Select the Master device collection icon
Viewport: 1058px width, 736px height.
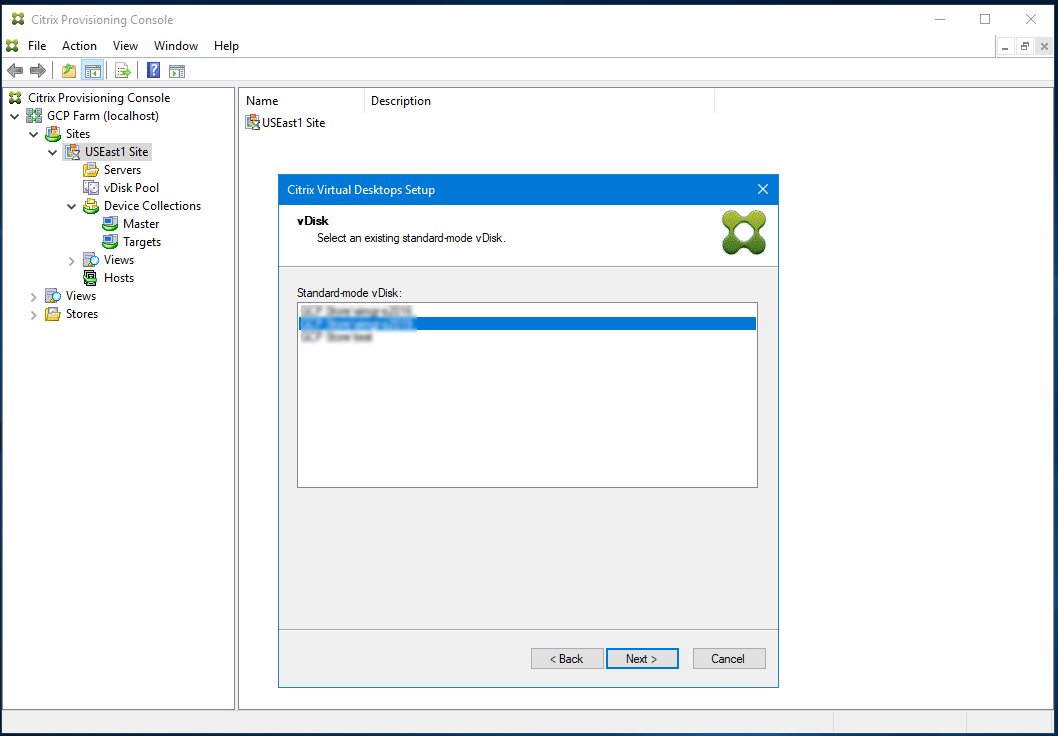110,223
